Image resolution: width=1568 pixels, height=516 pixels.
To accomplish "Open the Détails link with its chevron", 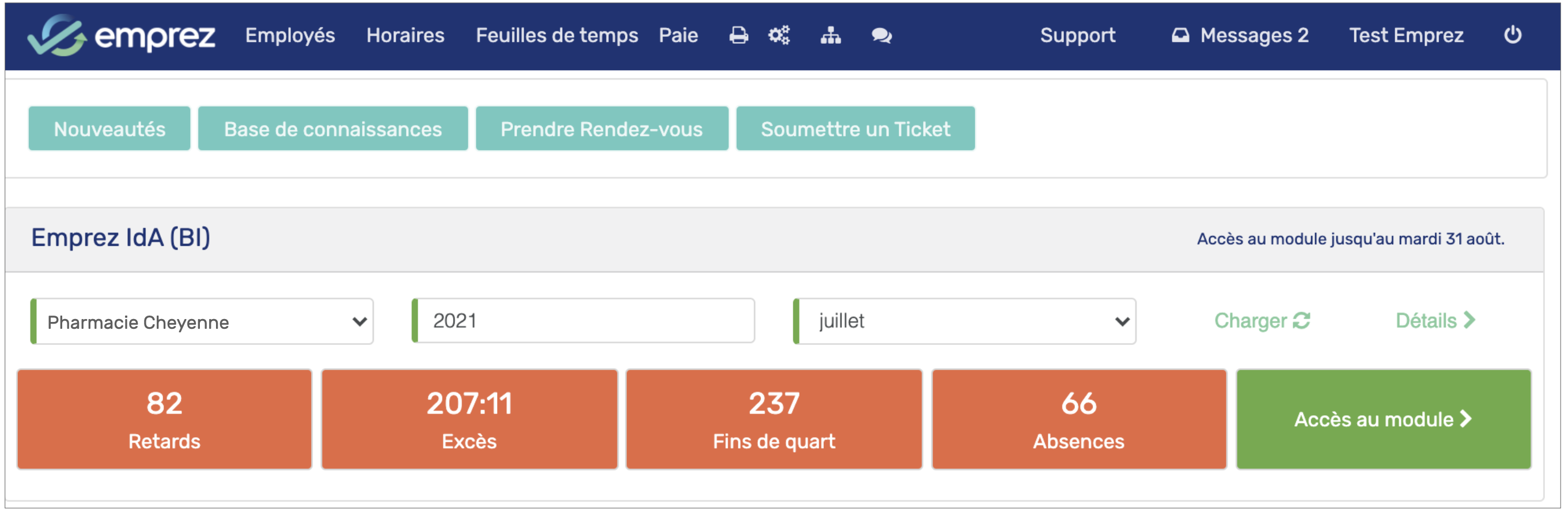I will (1435, 321).
